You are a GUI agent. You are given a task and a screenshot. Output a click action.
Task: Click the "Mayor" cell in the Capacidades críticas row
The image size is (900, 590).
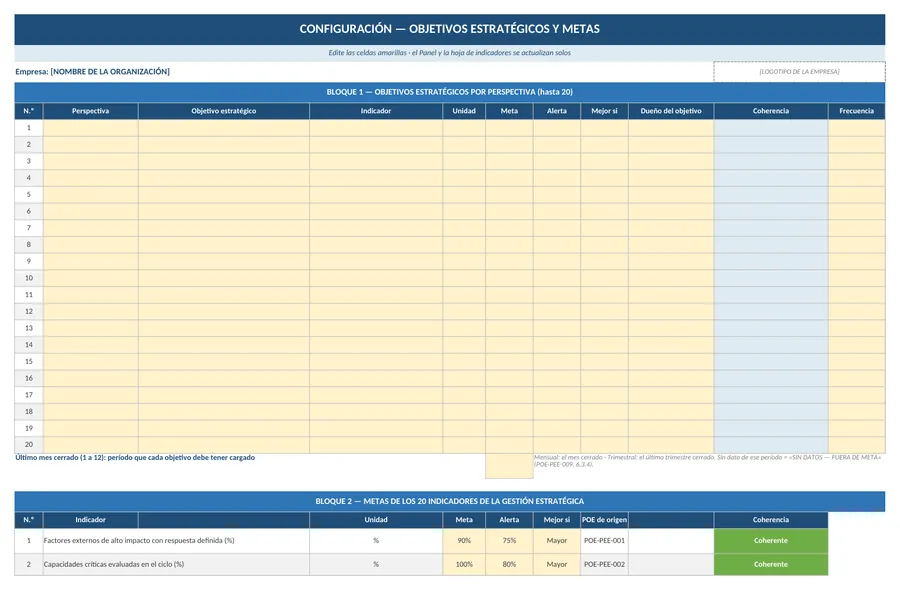click(557, 564)
